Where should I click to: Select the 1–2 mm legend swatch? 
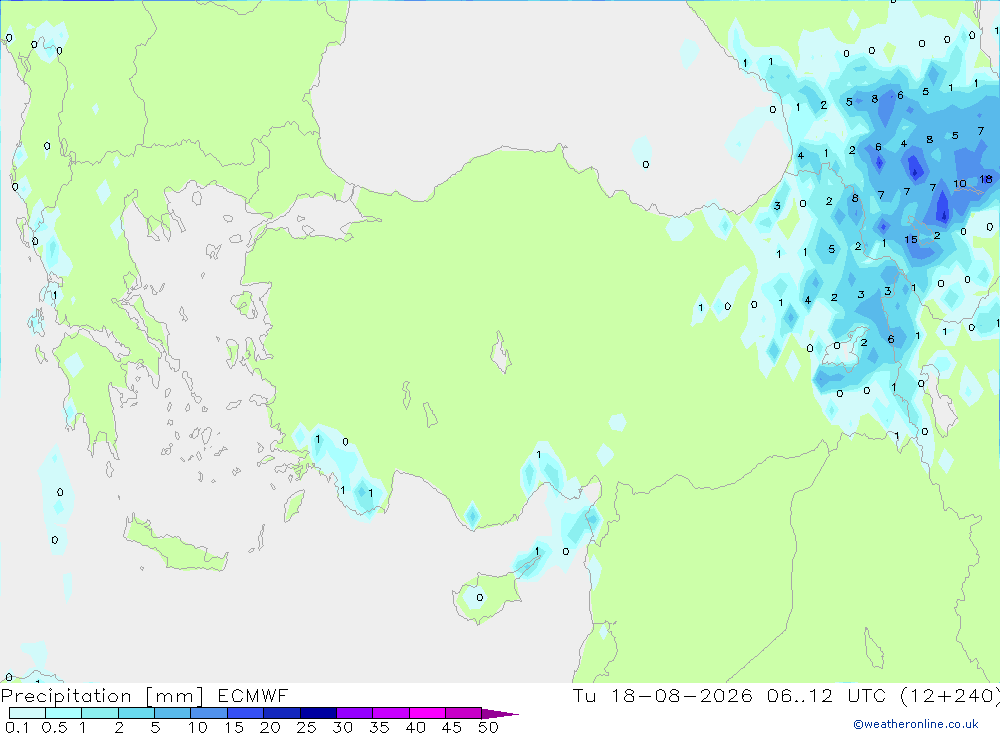point(100,713)
